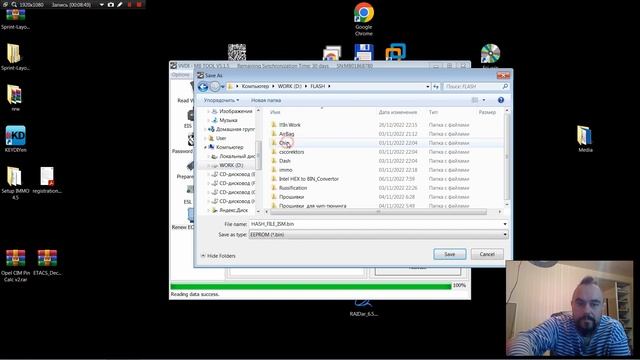Open the view options dropdown arrow
The height and width of the screenshot is (360, 640).
point(484,100)
